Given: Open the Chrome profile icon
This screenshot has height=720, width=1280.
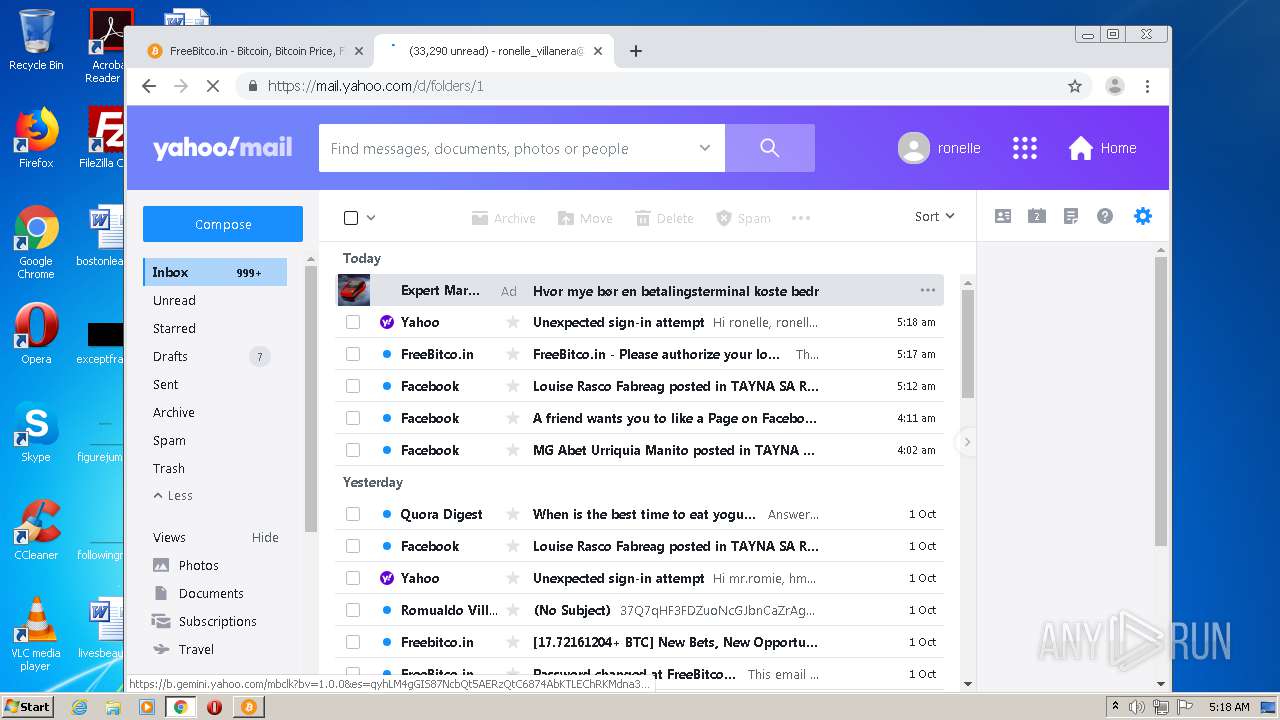Looking at the screenshot, I should [1115, 86].
